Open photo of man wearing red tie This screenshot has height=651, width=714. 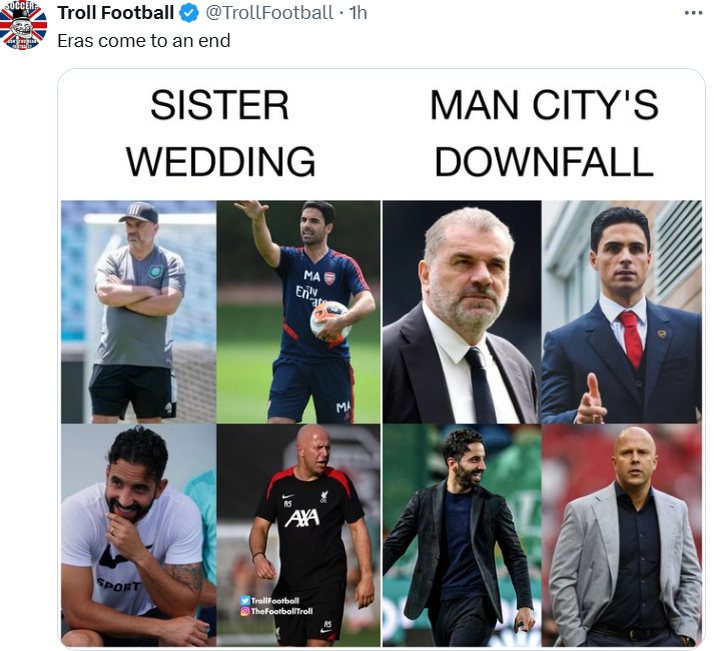pos(621,311)
